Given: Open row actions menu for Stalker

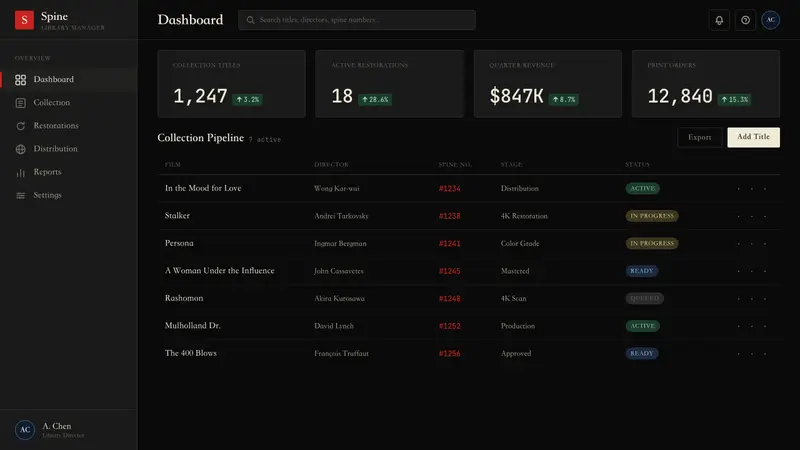Looking at the screenshot, I should click(x=752, y=216).
